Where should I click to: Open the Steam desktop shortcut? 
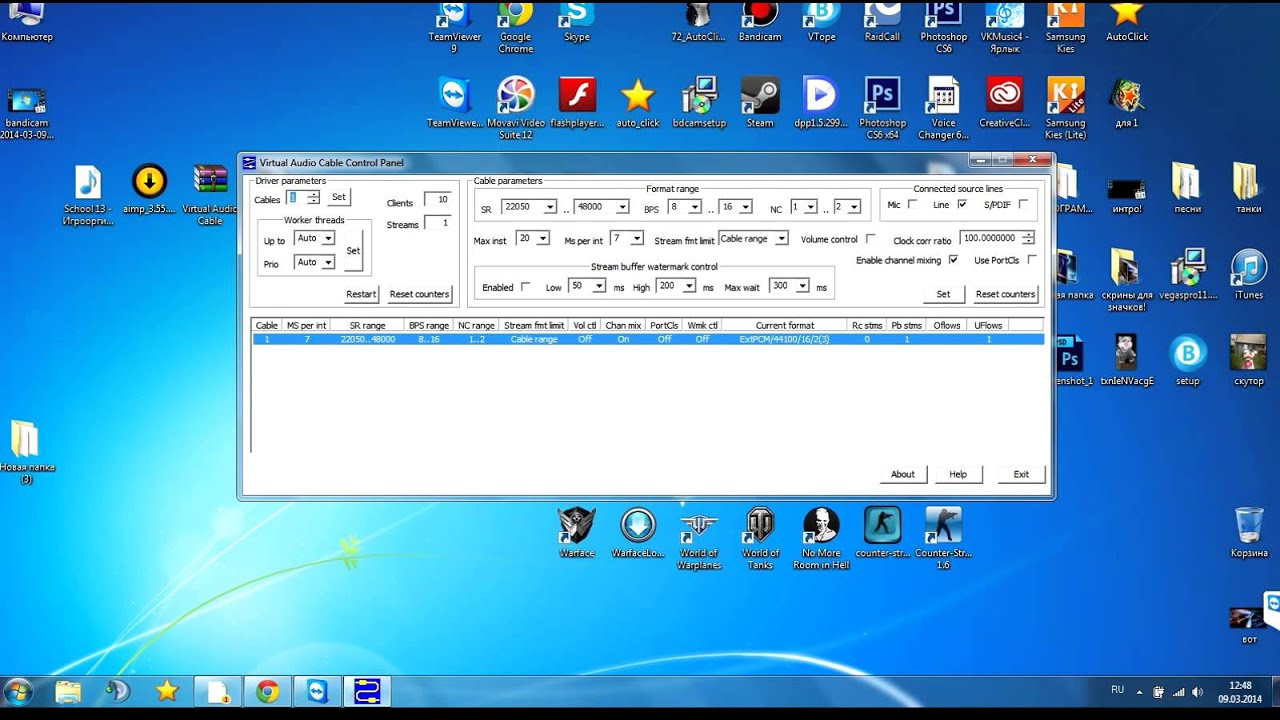click(x=760, y=102)
